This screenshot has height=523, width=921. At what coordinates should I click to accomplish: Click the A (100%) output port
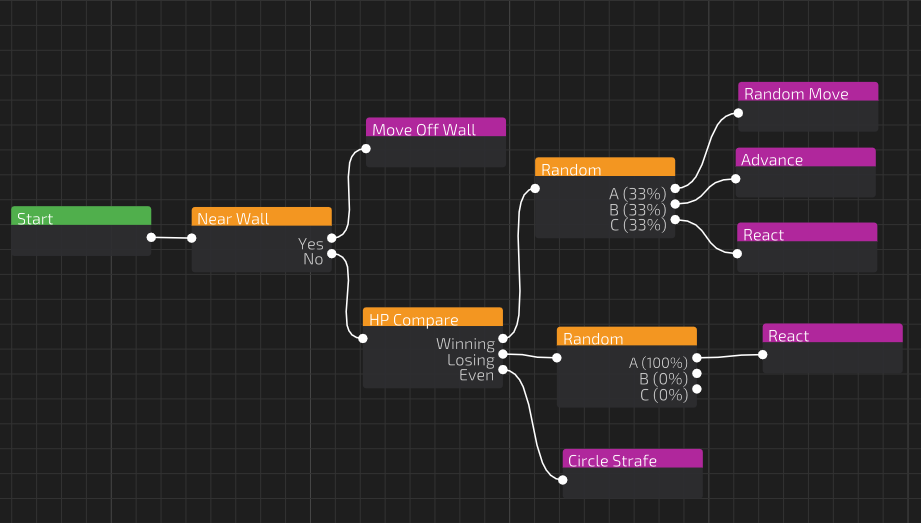(697, 357)
